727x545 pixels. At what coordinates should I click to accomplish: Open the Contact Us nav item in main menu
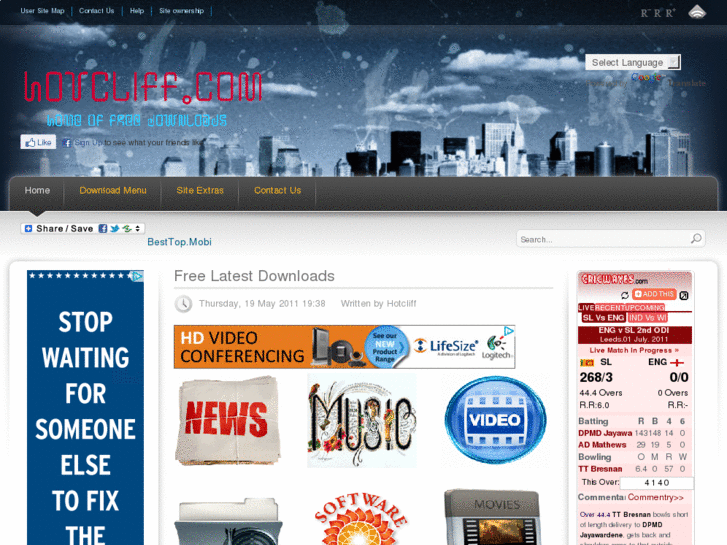pos(277,190)
